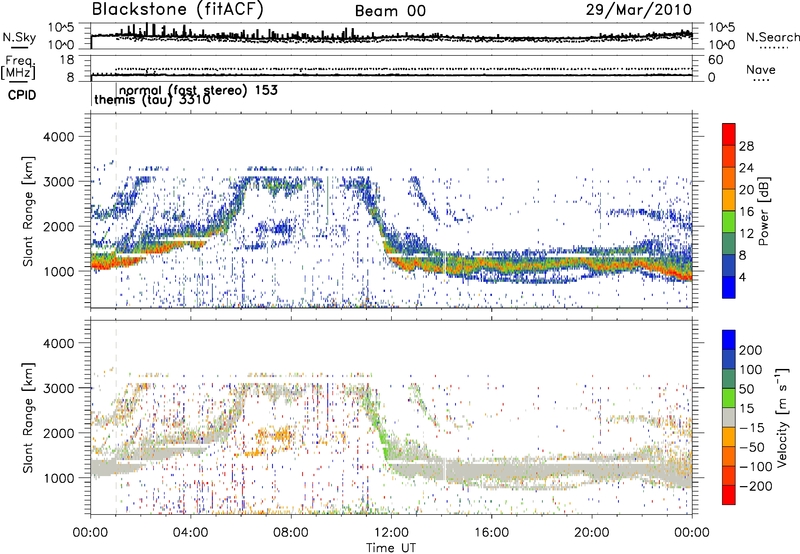Click the 'N.Sky' legend label
Image resolution: width=800 pixels, height=554 pixels.
click(x=19, y=37)
